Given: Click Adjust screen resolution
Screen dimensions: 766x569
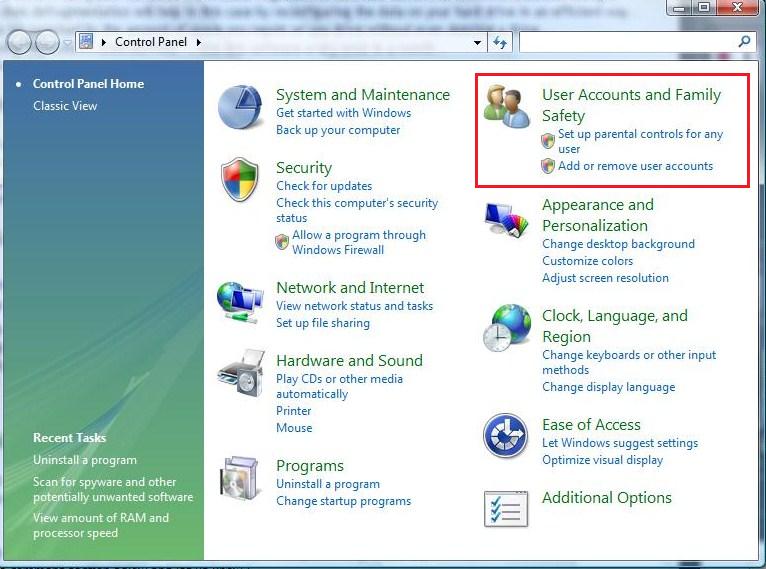Looking at the screenshot, I should pyautogui.click(x=605, y=278).
